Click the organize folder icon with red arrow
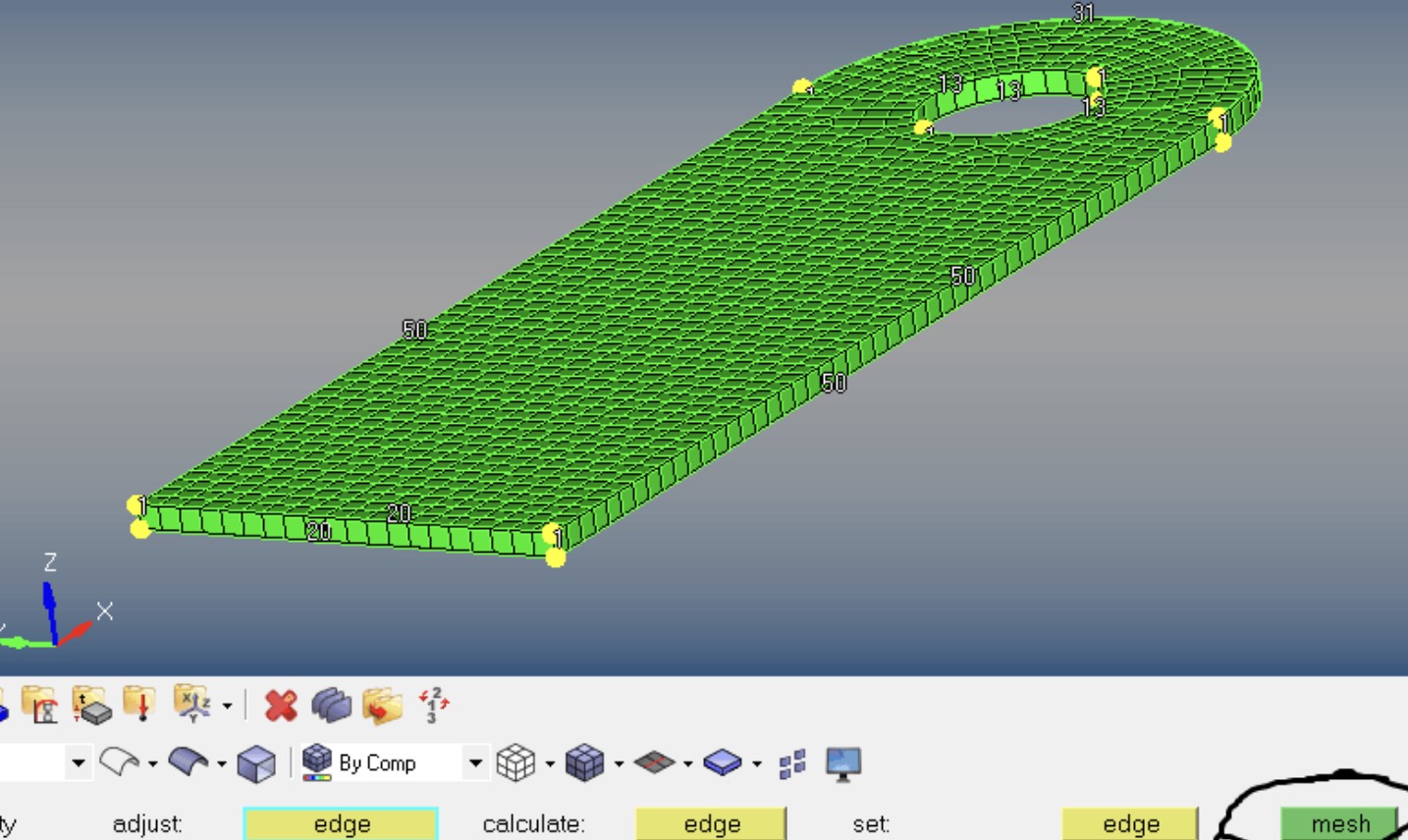This screenshot has width=1408, height=840. (x=382, y=706)
